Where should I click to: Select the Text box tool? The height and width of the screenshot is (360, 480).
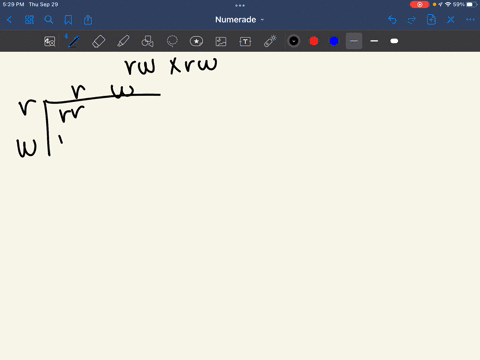pos(245,41)
